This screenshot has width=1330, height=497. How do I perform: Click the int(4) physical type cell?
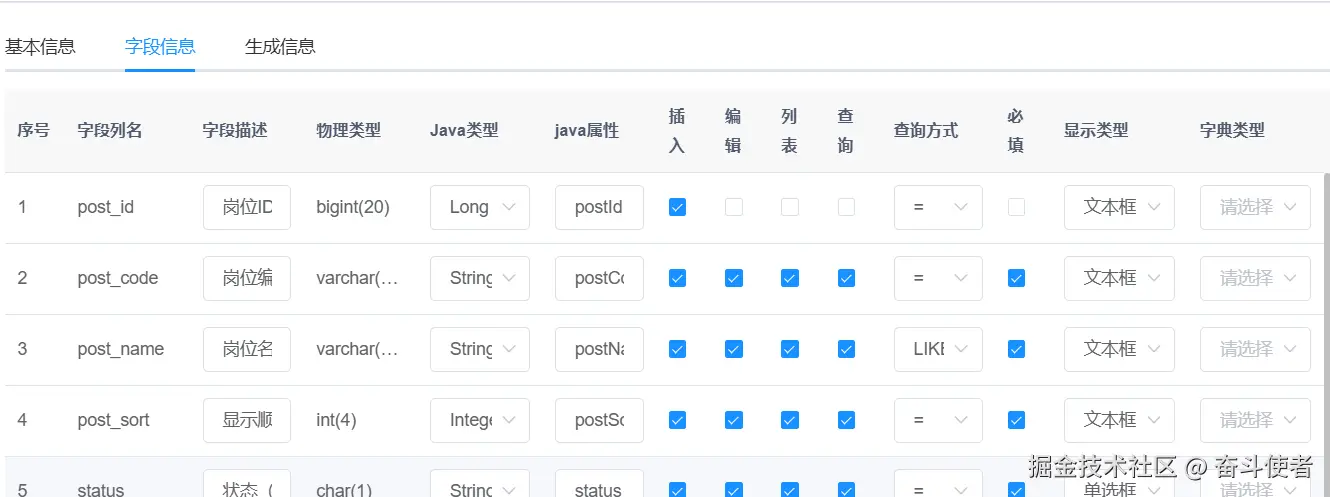pos(336,420)
